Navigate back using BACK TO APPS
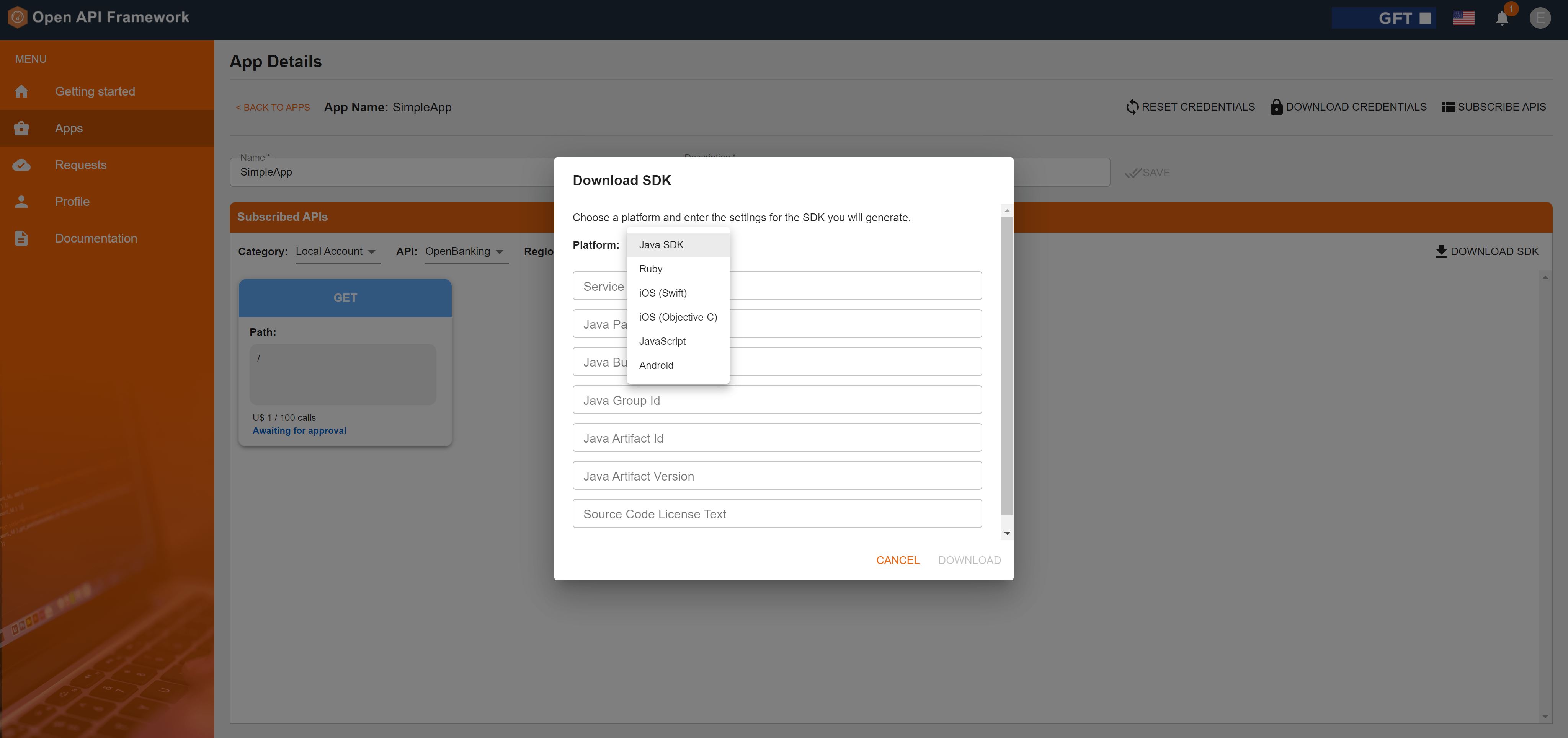This screenshot has width=1568, height=738. [272, 106]
